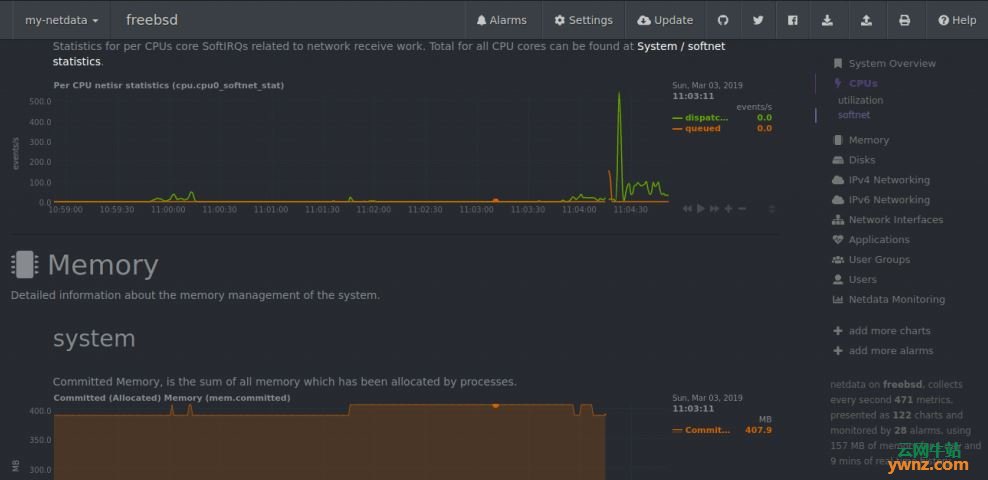The image size is (988, 480).
Task: Click the rewind chart control
Action: coord(687,209)
